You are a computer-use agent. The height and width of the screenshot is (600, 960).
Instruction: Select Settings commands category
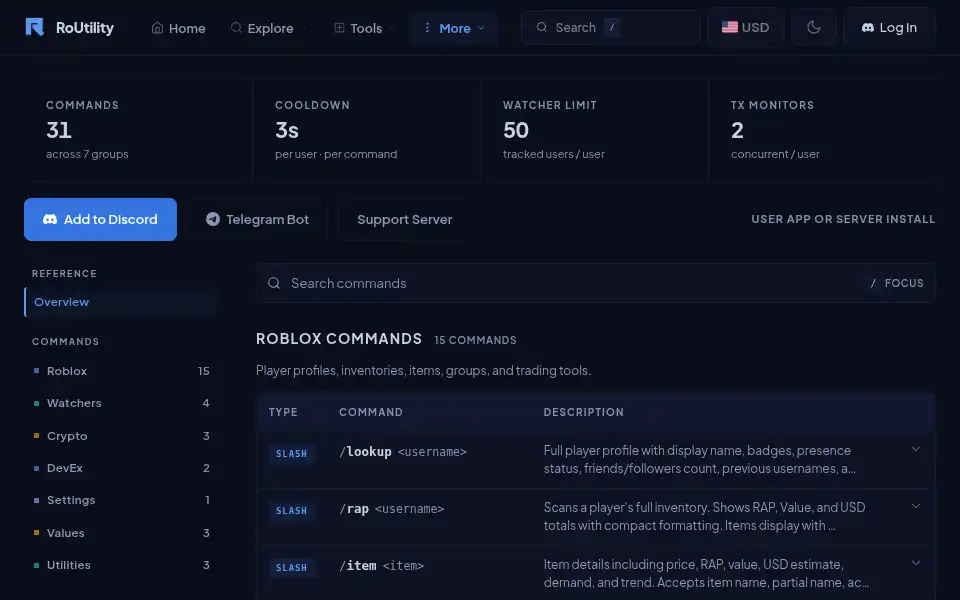click(x=121, y=500)
